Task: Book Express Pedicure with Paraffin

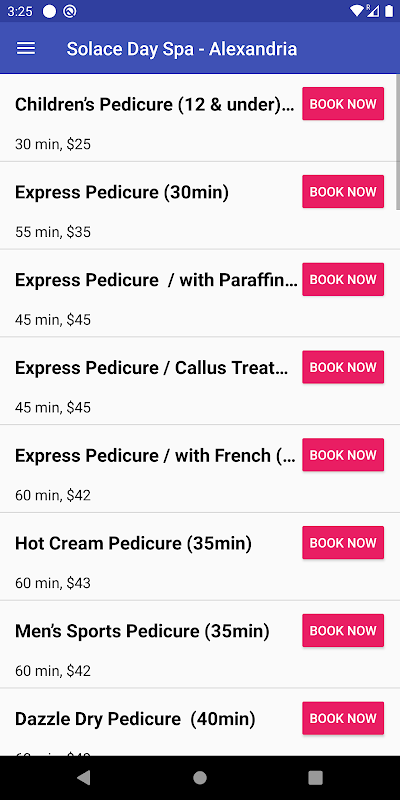Action: point(343,279)
